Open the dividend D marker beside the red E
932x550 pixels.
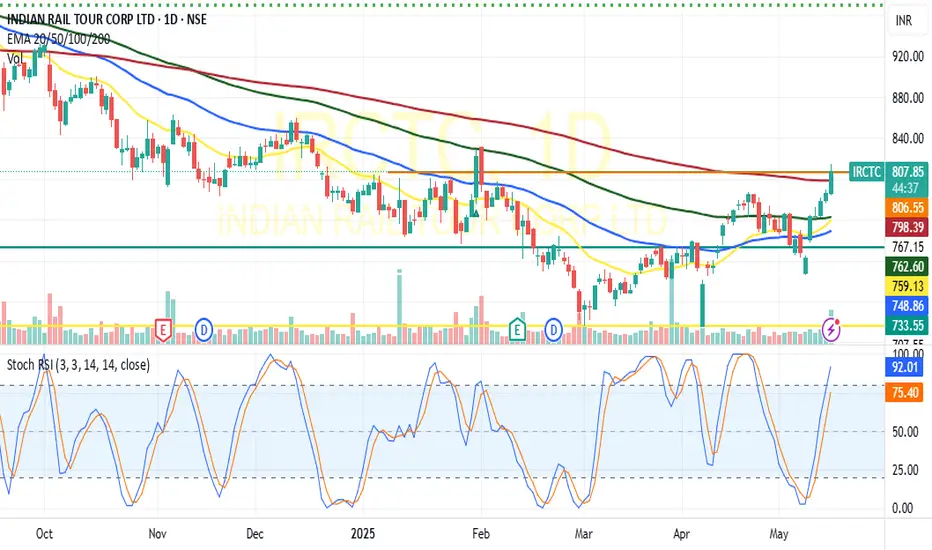click(x=204, y=329)
